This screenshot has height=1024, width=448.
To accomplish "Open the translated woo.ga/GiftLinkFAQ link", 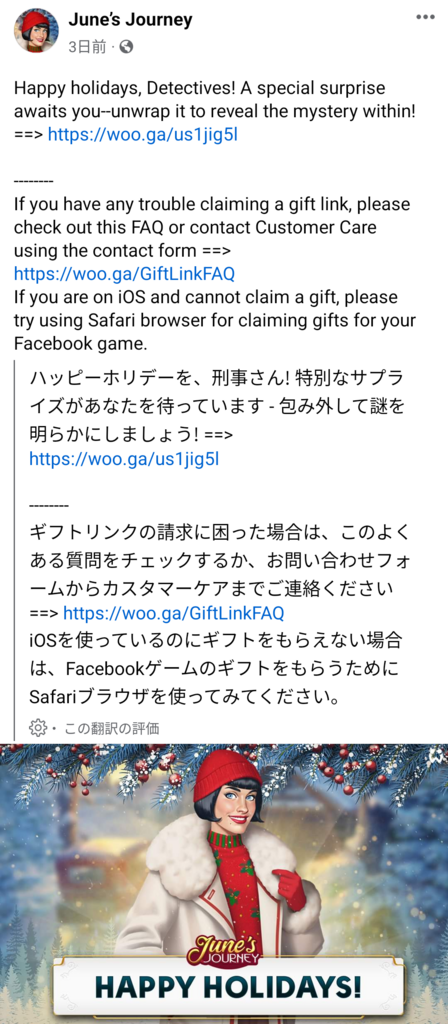I will coord(174,613).
